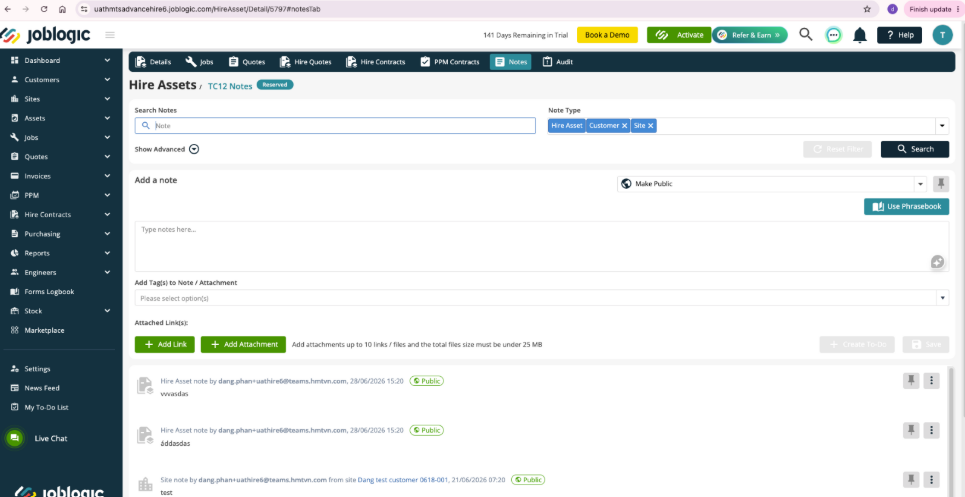Open My To-Do List in sidebar

[46, 407]
